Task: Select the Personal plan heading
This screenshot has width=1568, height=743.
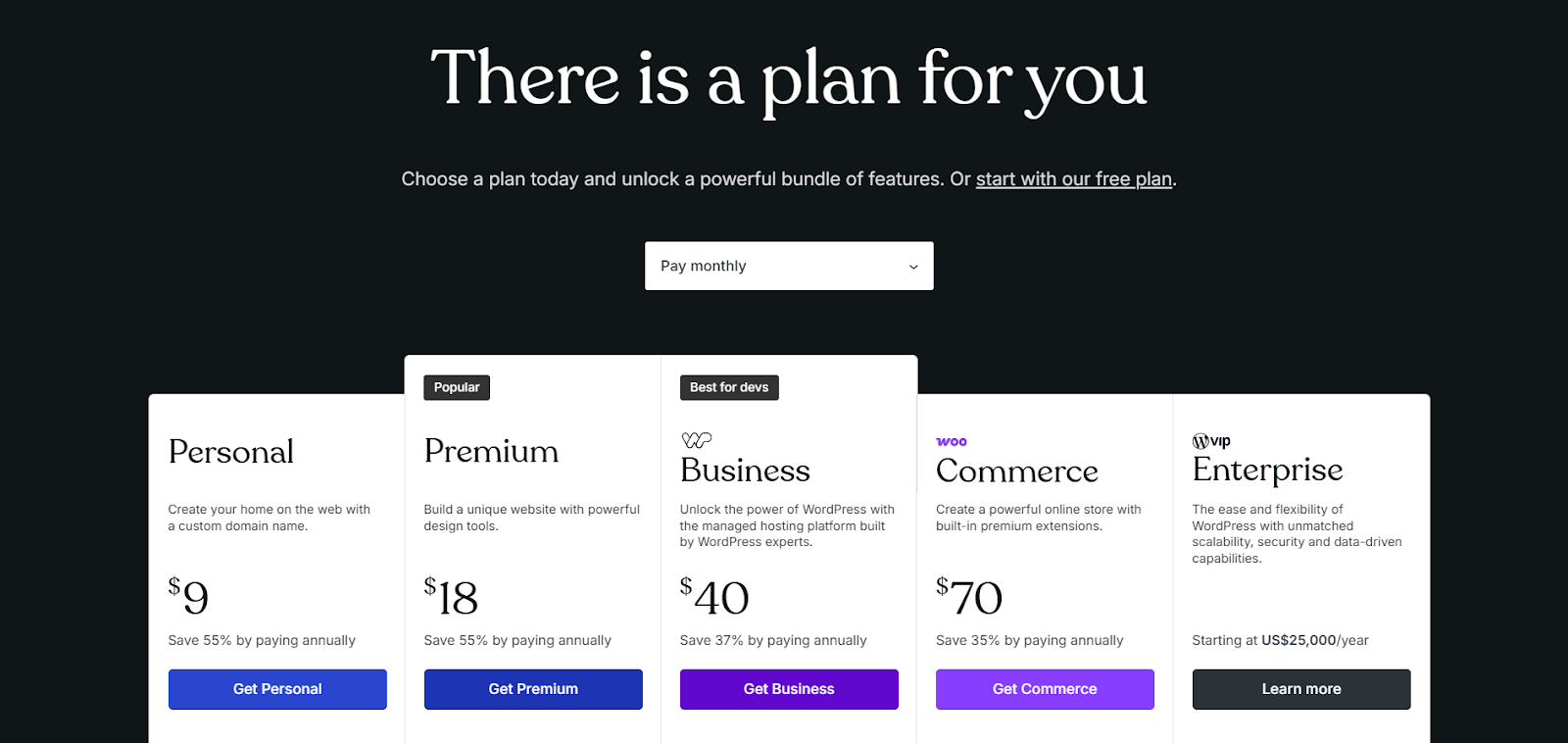Action: [231, 452]
